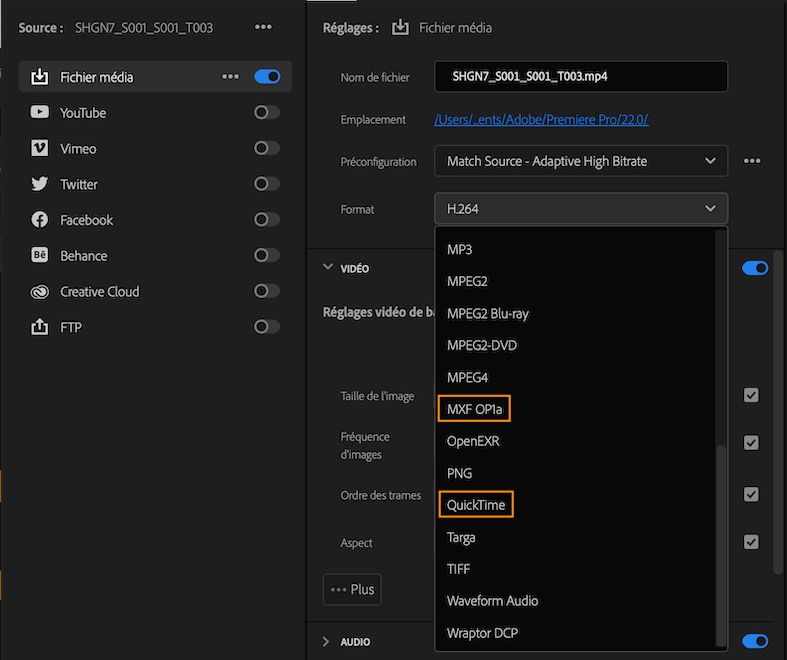Click the Vimeo icon in the sidebar
787x660 pixels.
point(40,148)
